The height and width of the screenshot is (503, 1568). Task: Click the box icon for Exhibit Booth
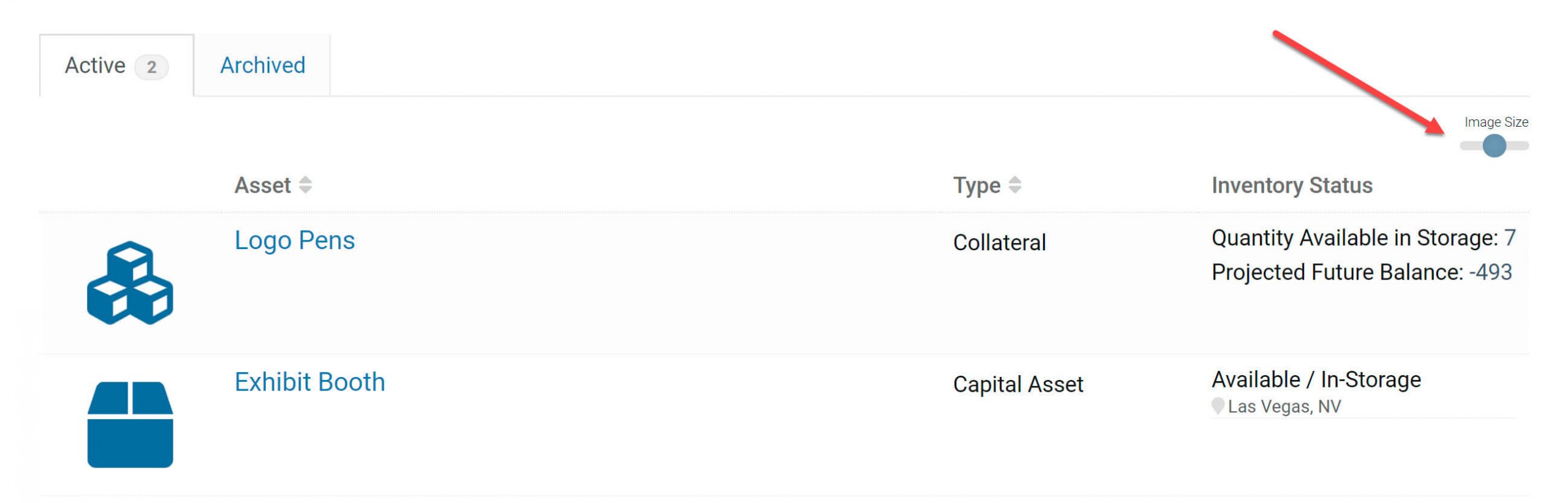(x=130, y=424)
